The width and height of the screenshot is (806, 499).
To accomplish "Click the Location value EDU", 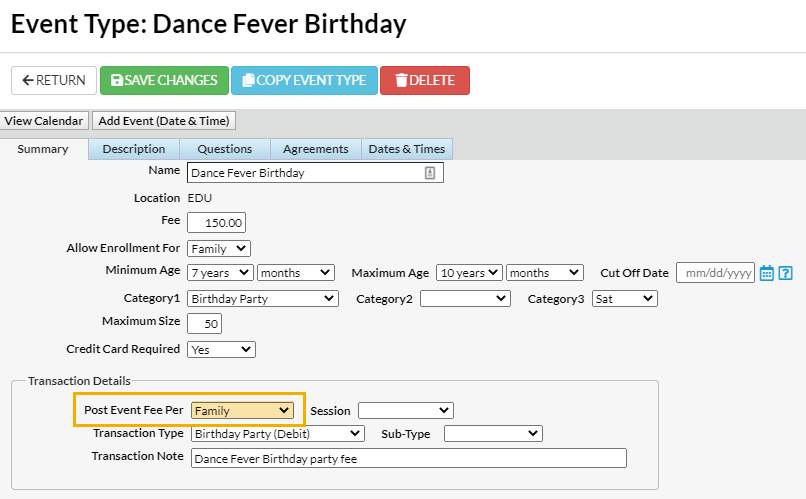I will pyautogui.click(x=199, y=198).
